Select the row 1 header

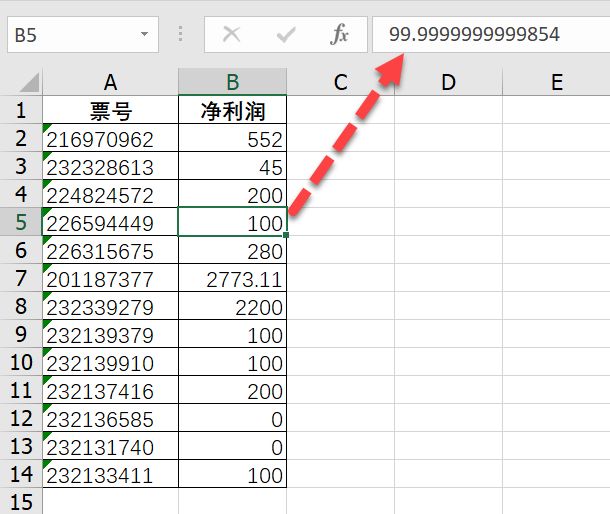point(21,110)
